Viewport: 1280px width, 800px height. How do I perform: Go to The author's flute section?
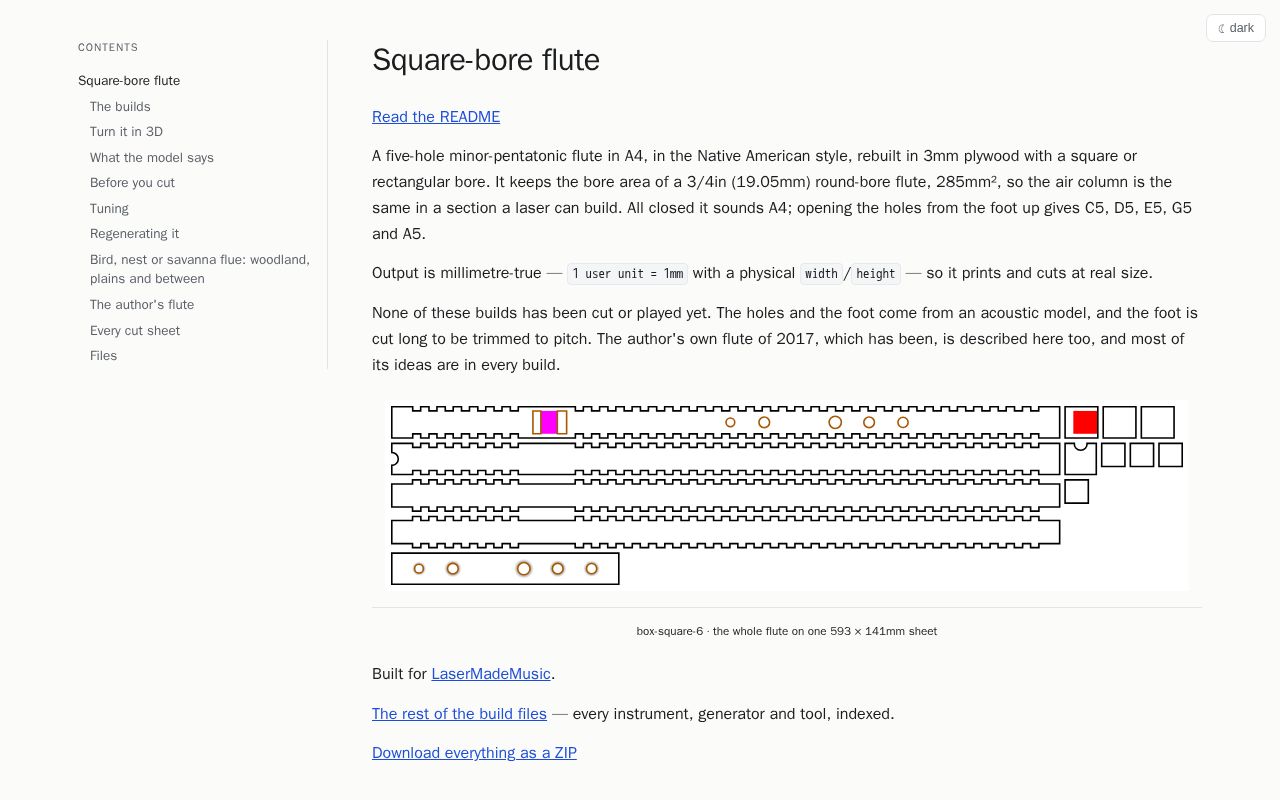[142, 305]
